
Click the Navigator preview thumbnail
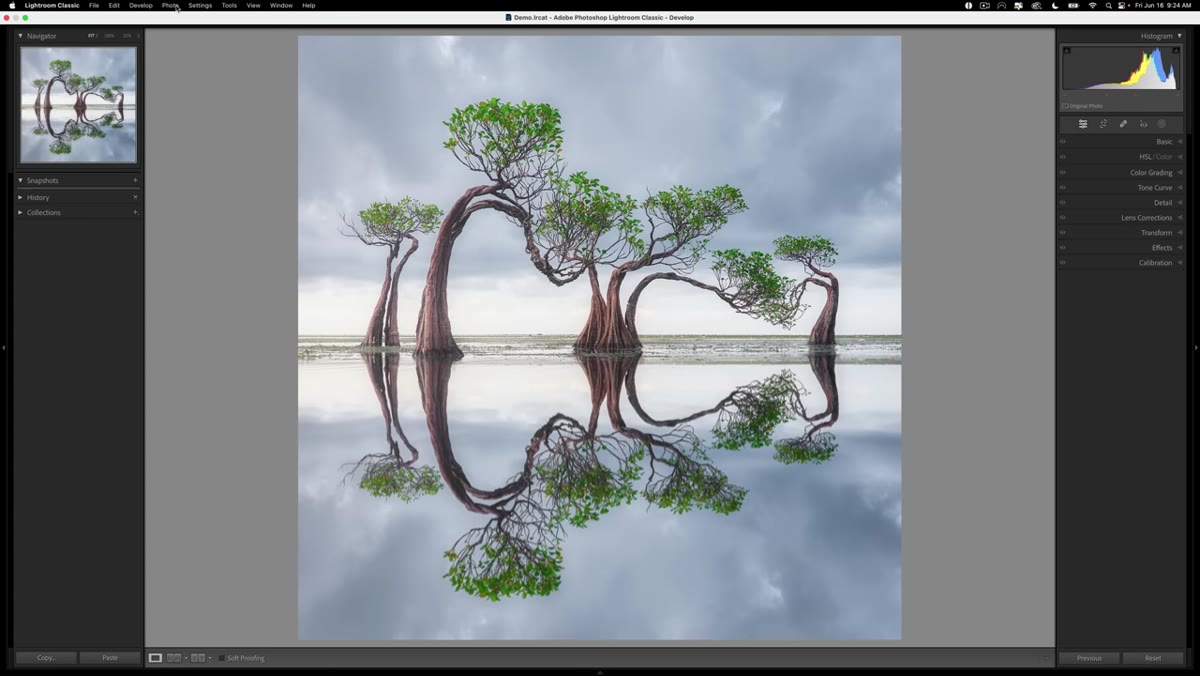(x=78, y=105)
